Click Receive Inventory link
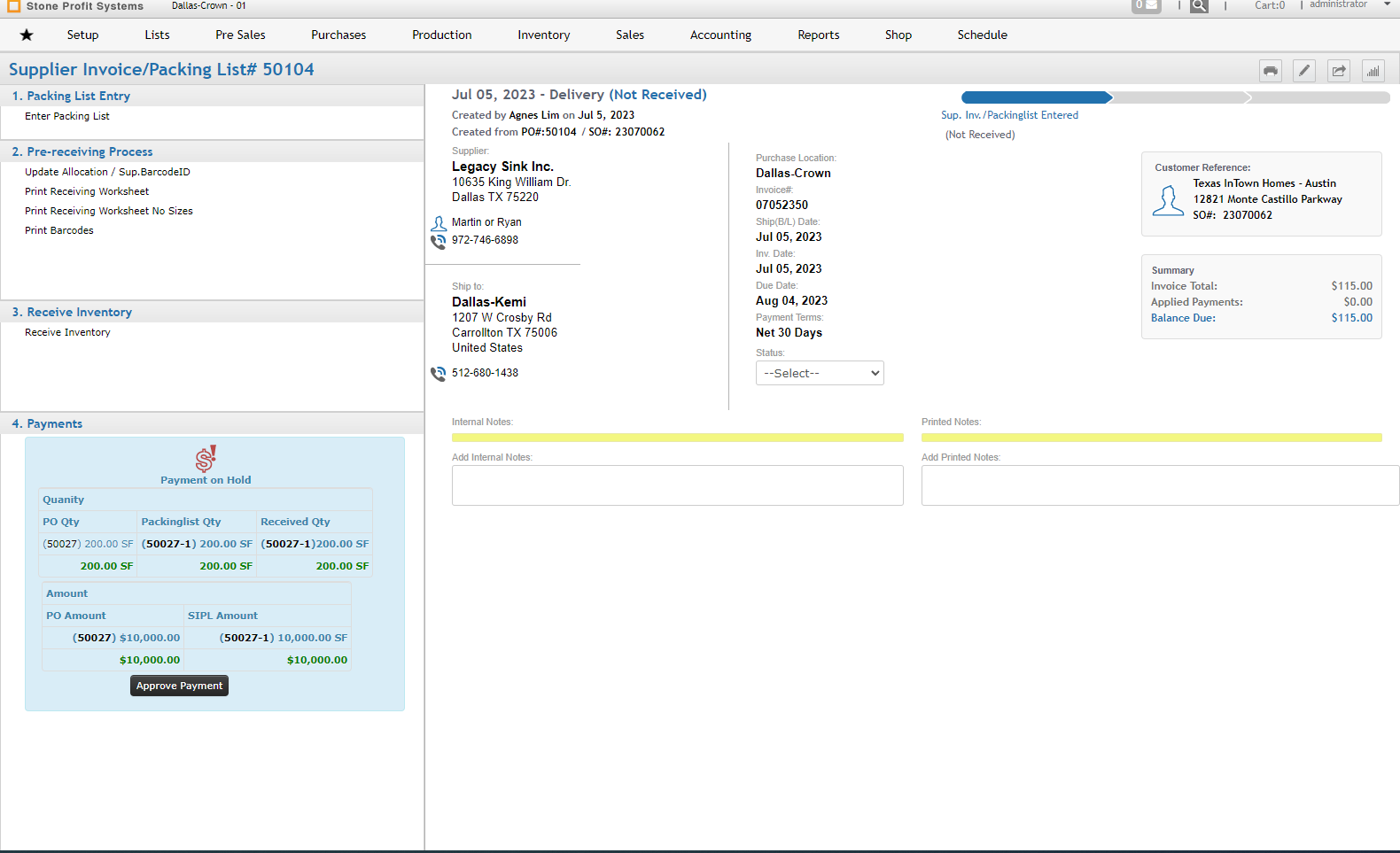The height and width of the screenshot is (853, 1400). click(67, 332)
